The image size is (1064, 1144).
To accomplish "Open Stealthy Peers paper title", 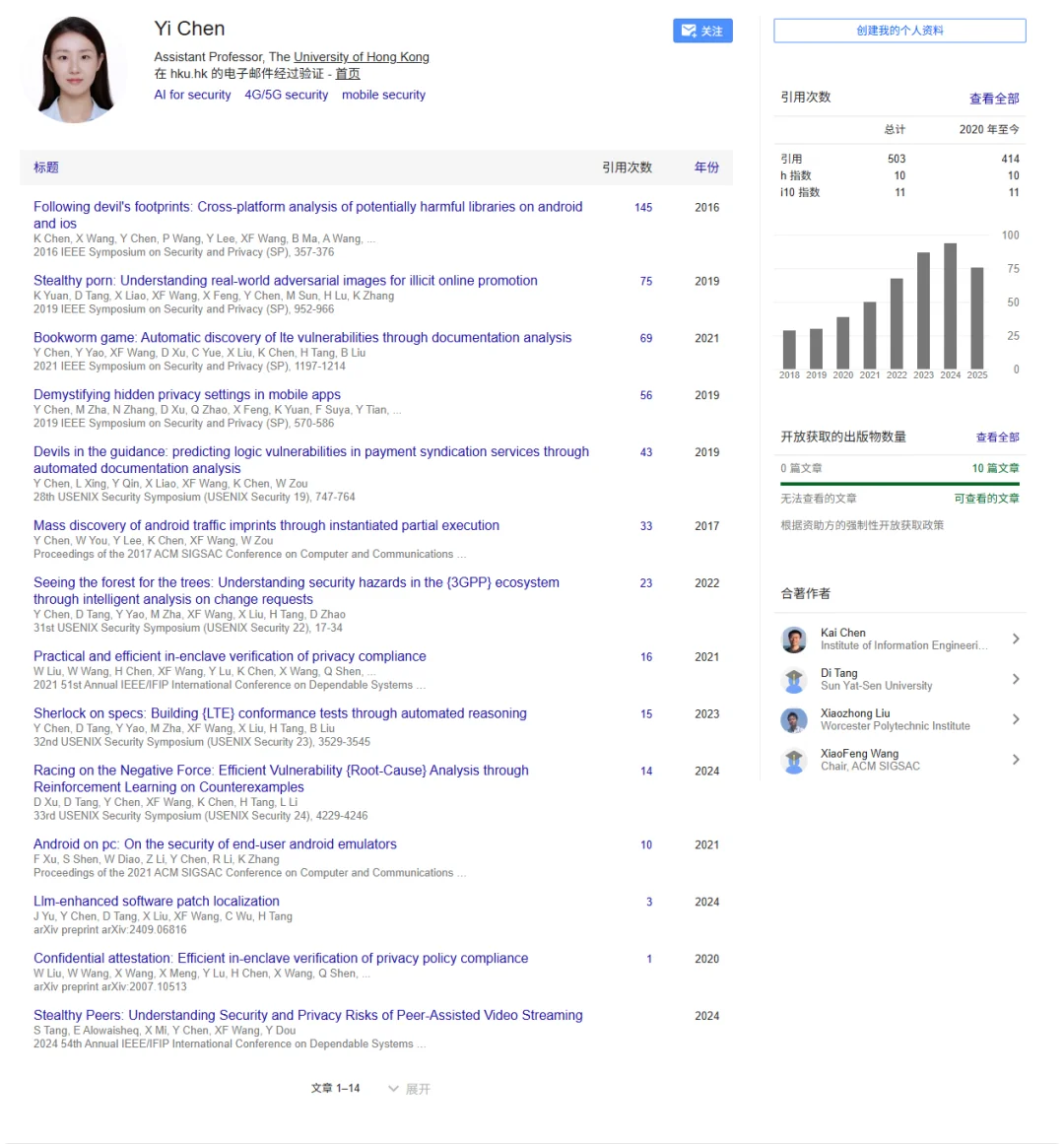I will [x=307, y=1016].
